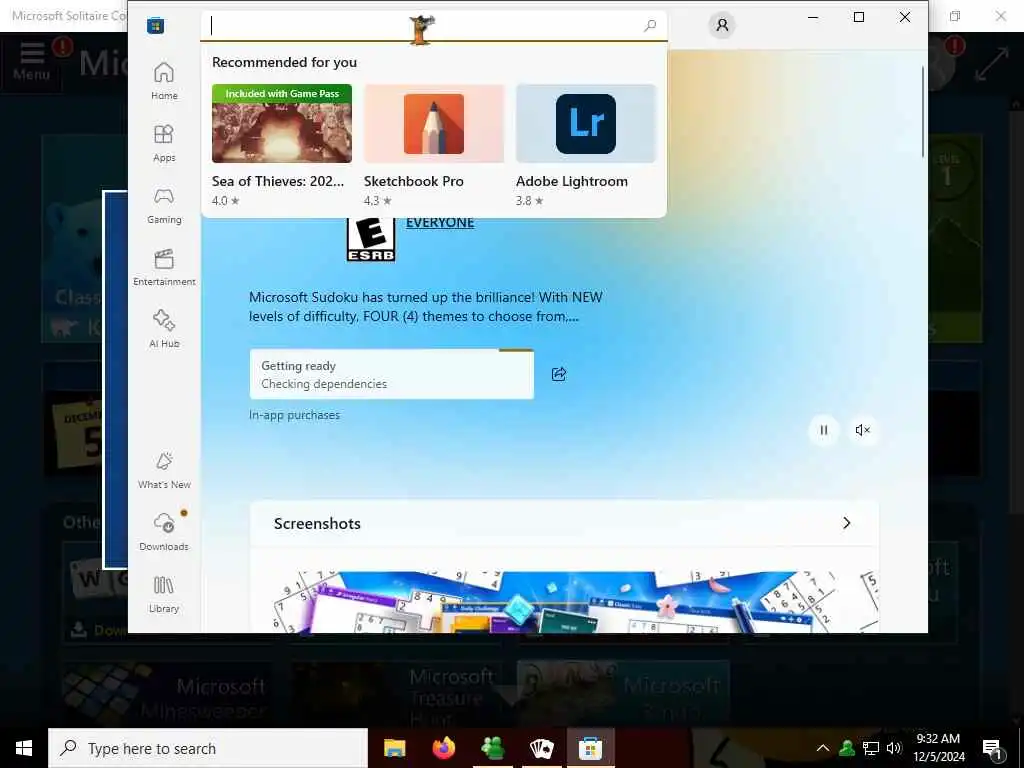Go to the Gaming section
This screenshot has height=768, width=1024.
(x=164, y=205)
